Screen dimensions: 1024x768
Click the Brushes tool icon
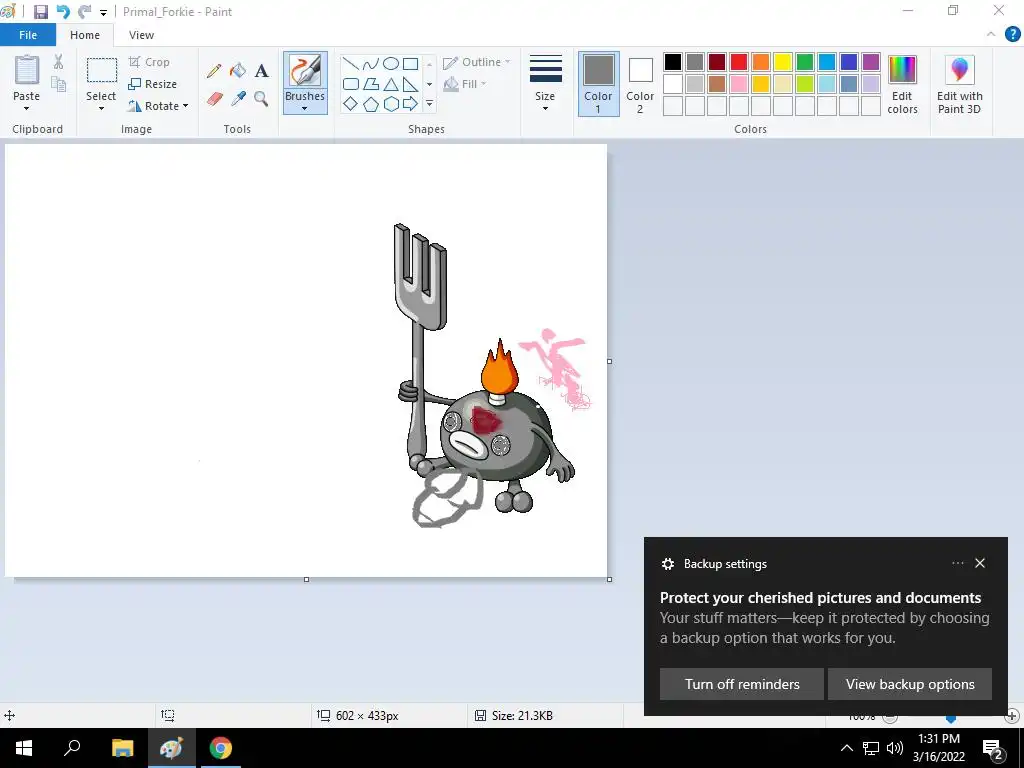[x=305, y=71]
